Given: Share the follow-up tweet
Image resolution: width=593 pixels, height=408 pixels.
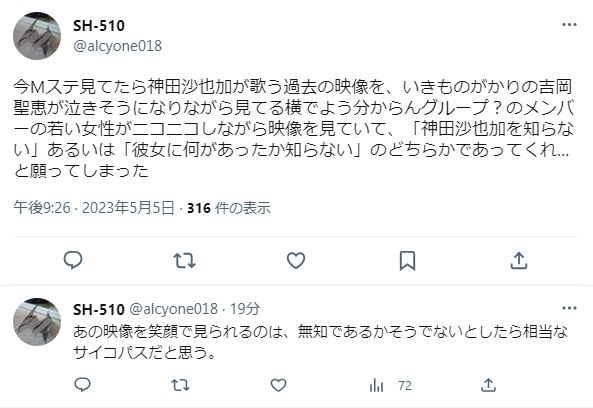Looking at the screenshot, I should pyautogui.click(x=488, y=385).
